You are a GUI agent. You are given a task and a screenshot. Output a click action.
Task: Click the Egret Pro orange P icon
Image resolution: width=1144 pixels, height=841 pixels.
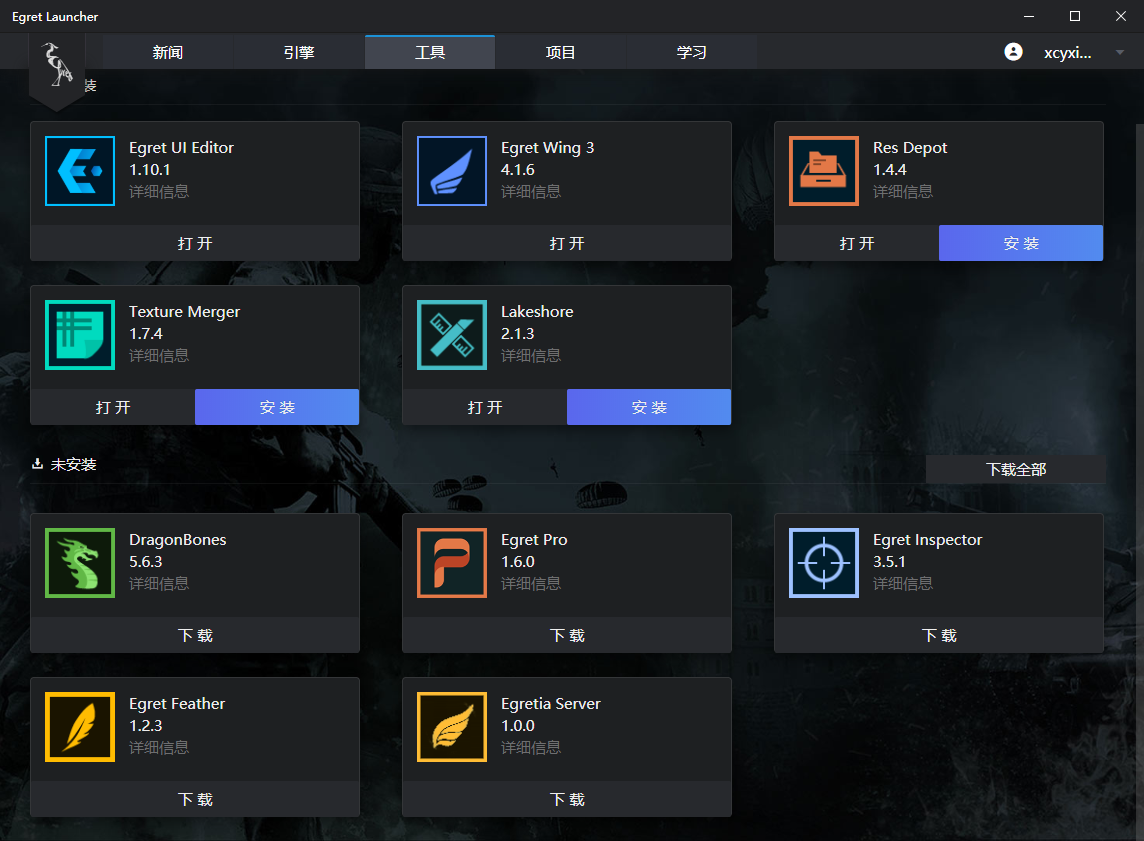click(452, 563)
